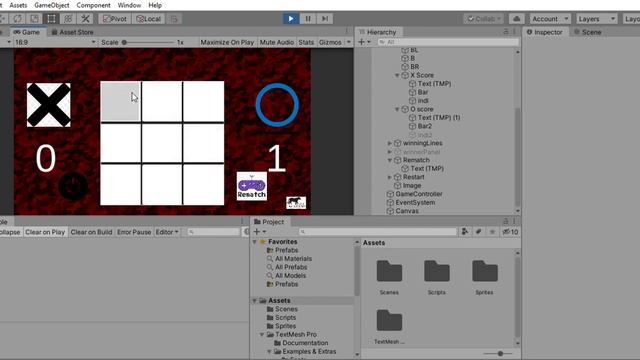
Task: Click the top-left tic-tac-toe cell
Action: [120, 101]
